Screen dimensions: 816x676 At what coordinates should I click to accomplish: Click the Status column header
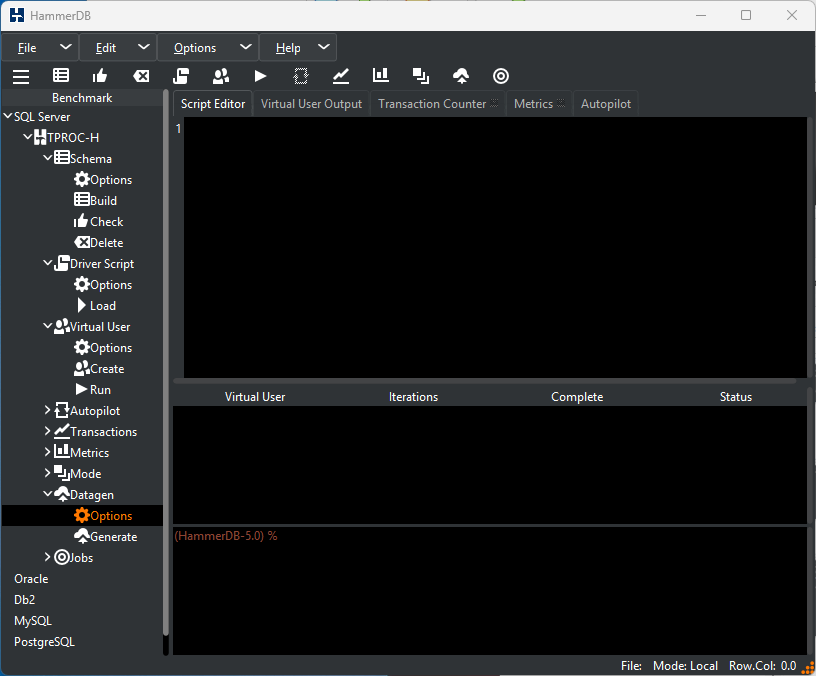point(735,397)
